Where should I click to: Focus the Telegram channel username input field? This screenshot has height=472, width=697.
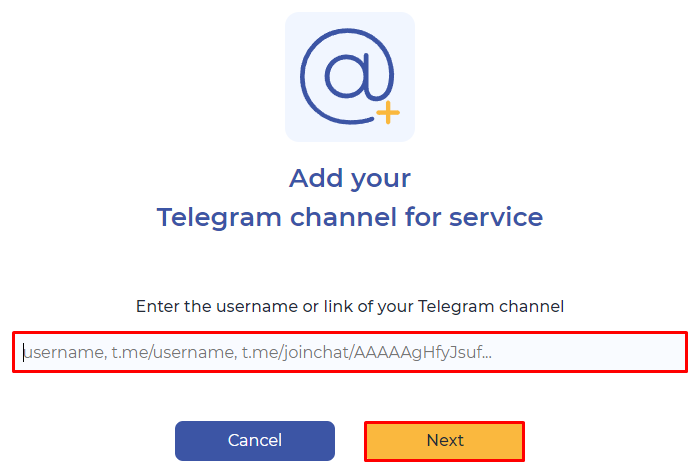click(350, 352)
